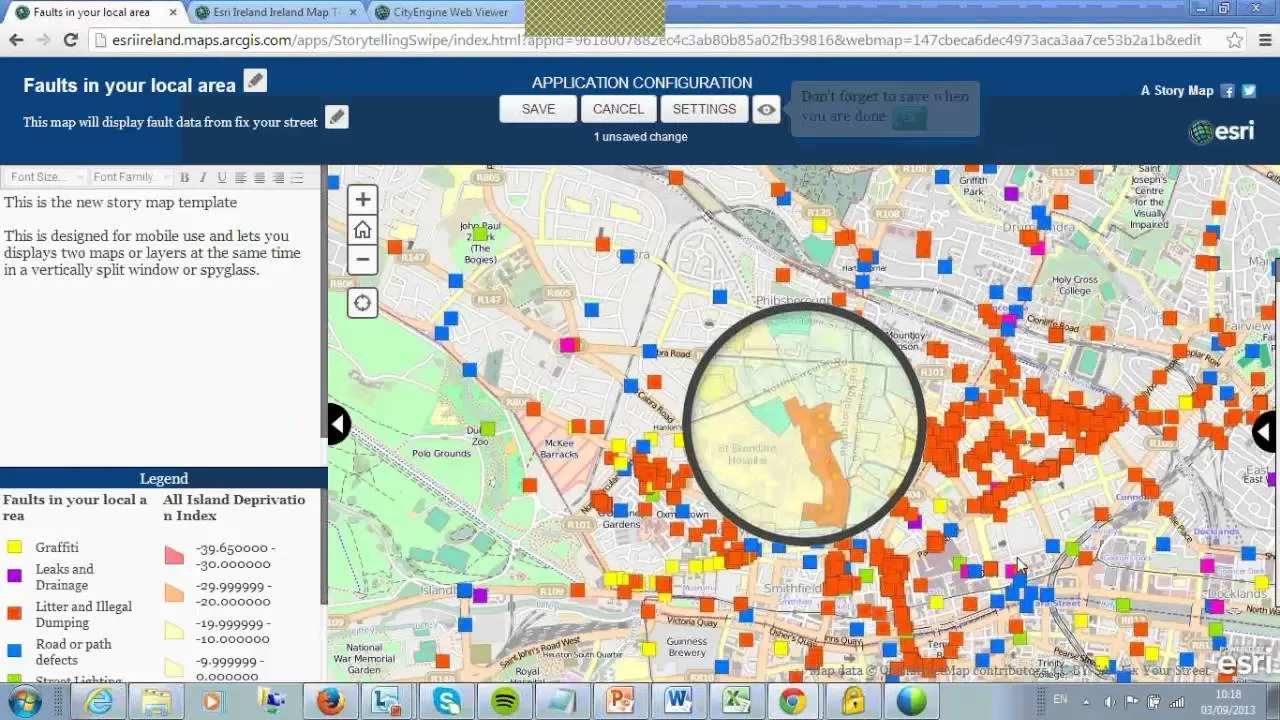Screen dimensions: 1280x720
Task: Click the purple Leaks and Drainage swatch
Action: coord(14,576)
